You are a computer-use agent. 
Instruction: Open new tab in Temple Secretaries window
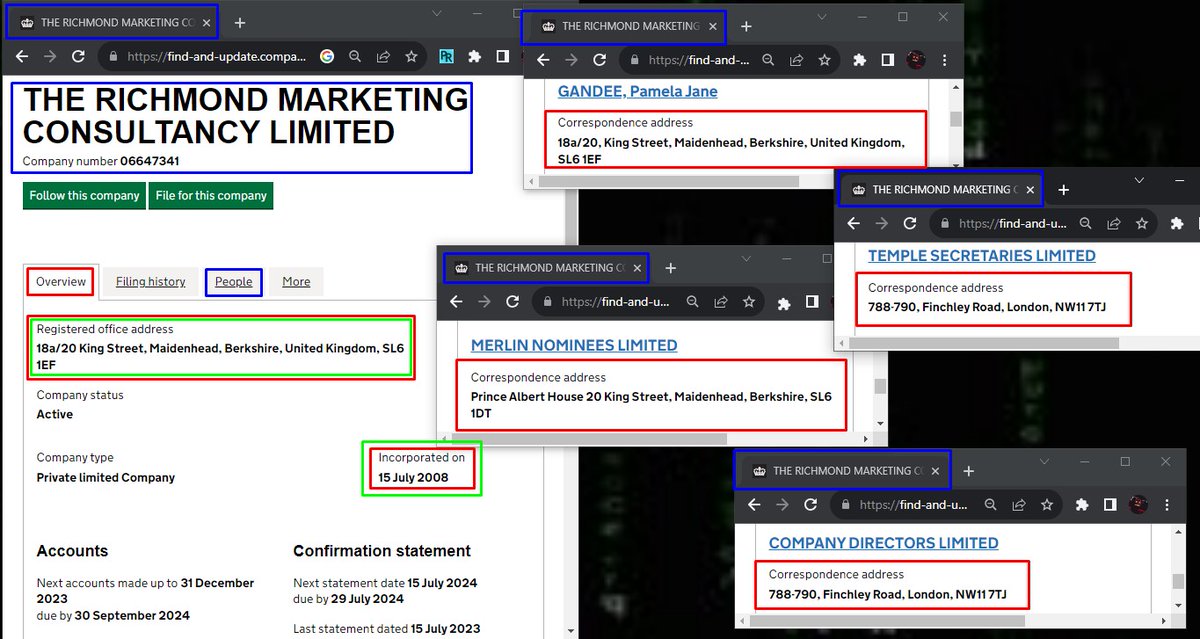click(x=1064, y=189)
